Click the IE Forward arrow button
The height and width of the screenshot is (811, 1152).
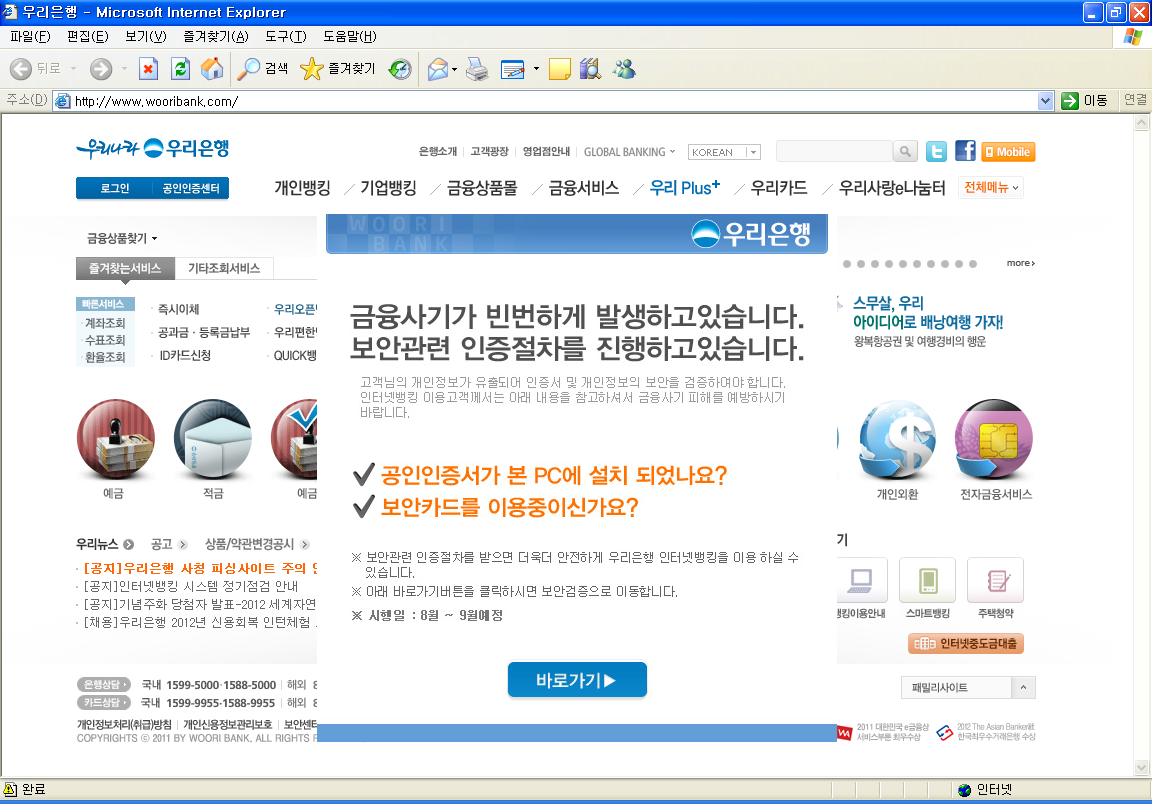101,69
